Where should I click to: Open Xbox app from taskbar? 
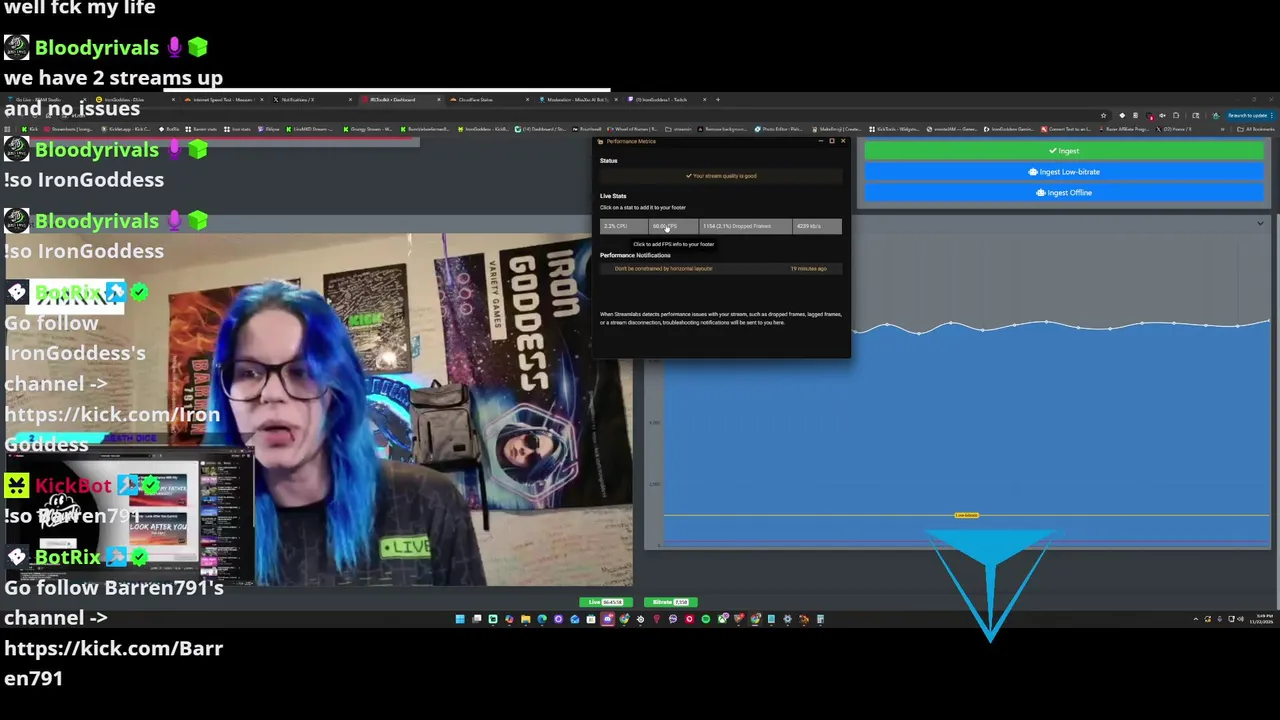coord(723,619)
